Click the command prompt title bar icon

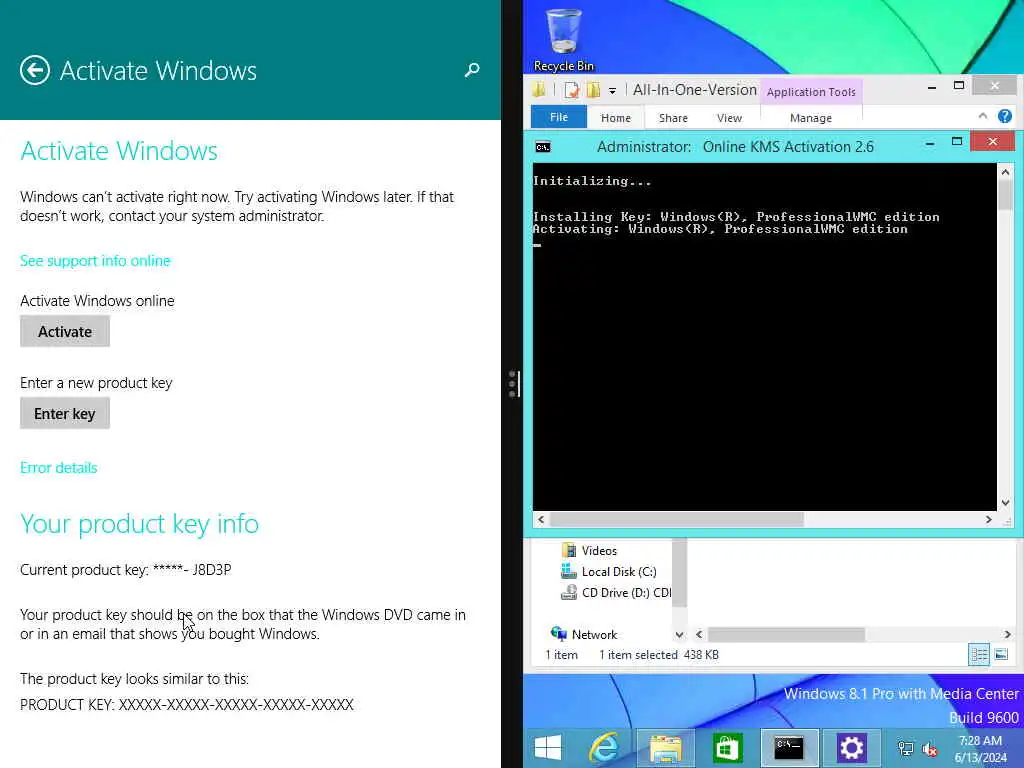pyautogui.click(x=543, y=147)
